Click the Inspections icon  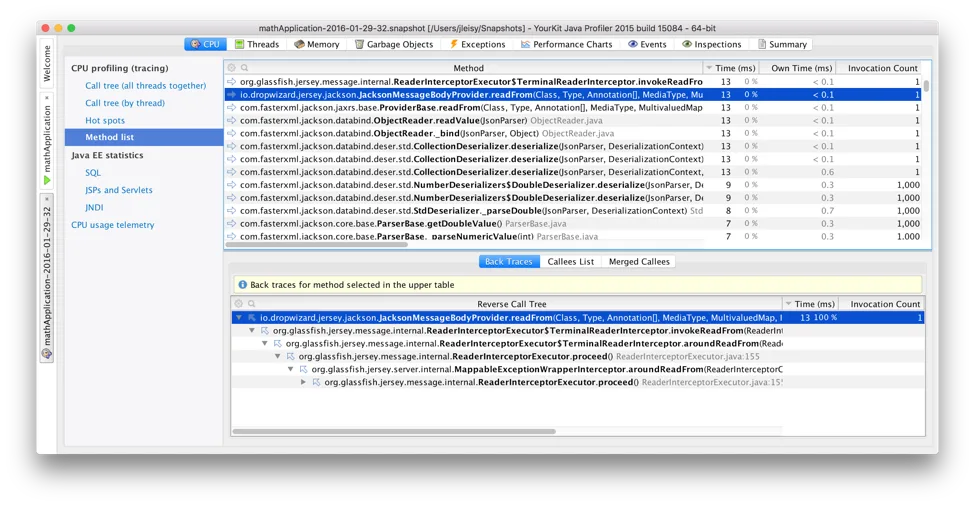(686, 44)
